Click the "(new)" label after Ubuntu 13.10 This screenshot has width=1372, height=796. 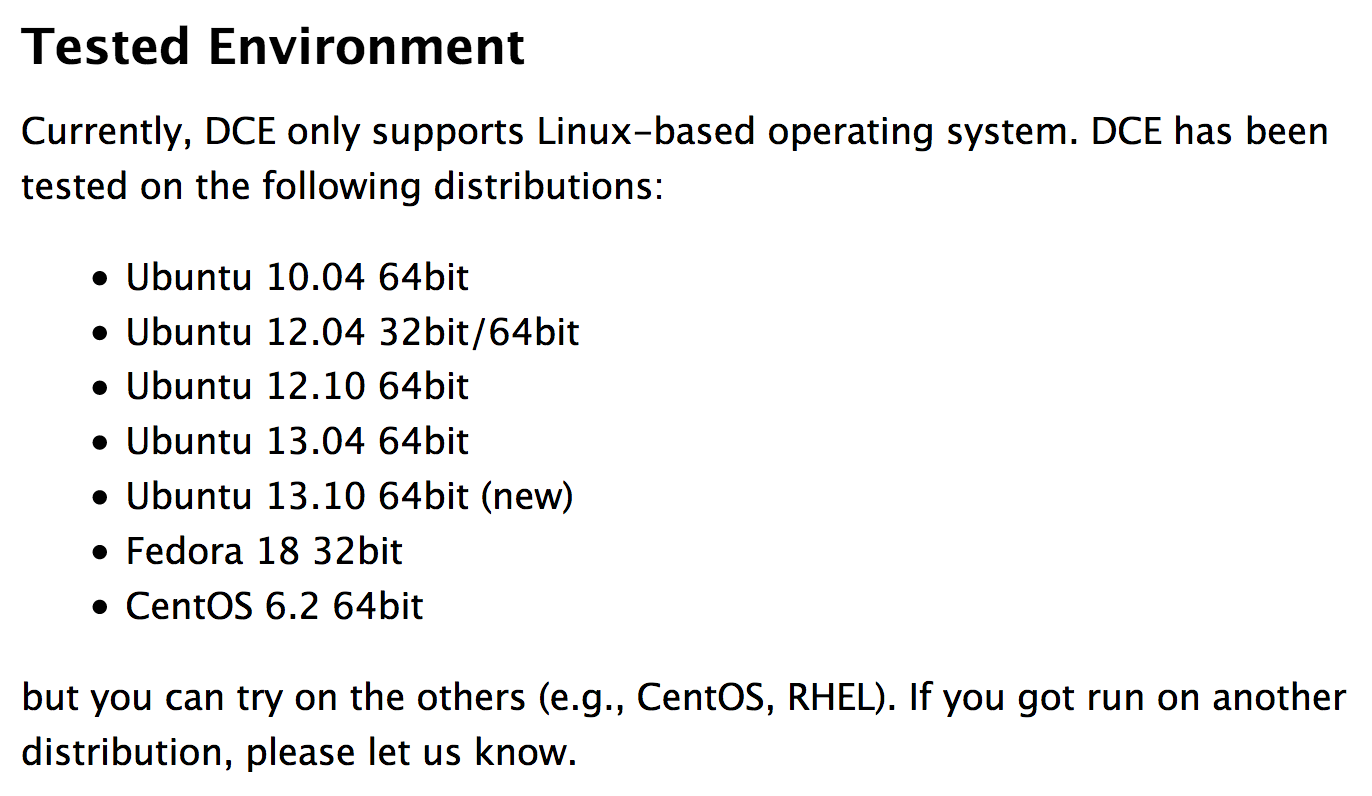(x=527, y=497)
